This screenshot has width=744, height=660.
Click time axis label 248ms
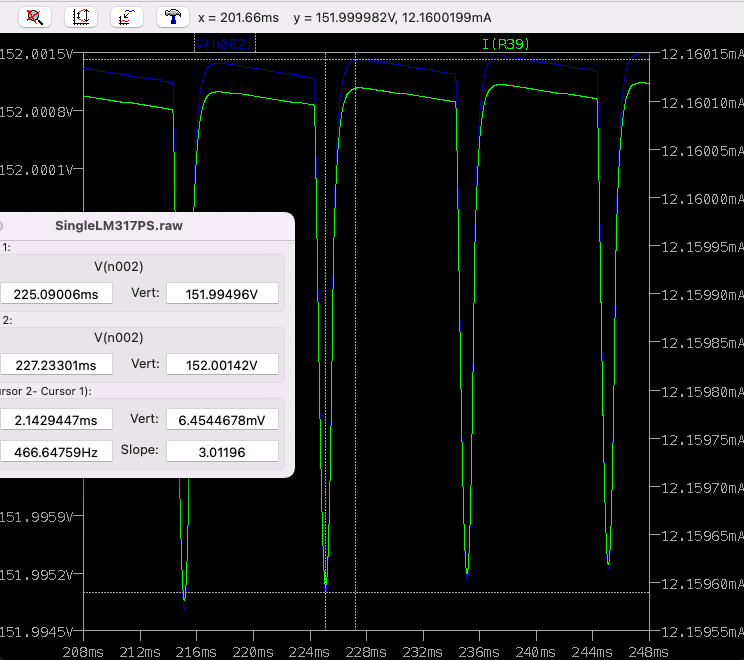[649, 652]
